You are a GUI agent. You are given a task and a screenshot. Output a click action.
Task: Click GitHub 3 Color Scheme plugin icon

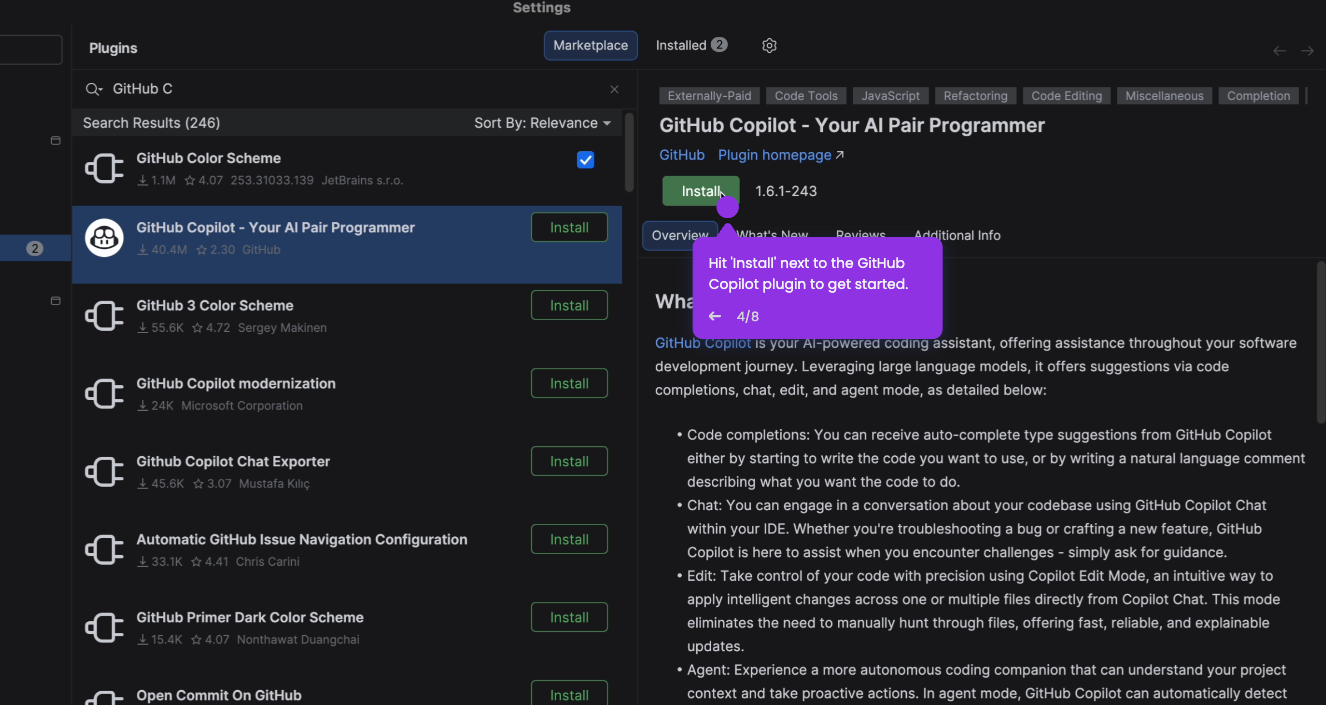coord(104,316)
